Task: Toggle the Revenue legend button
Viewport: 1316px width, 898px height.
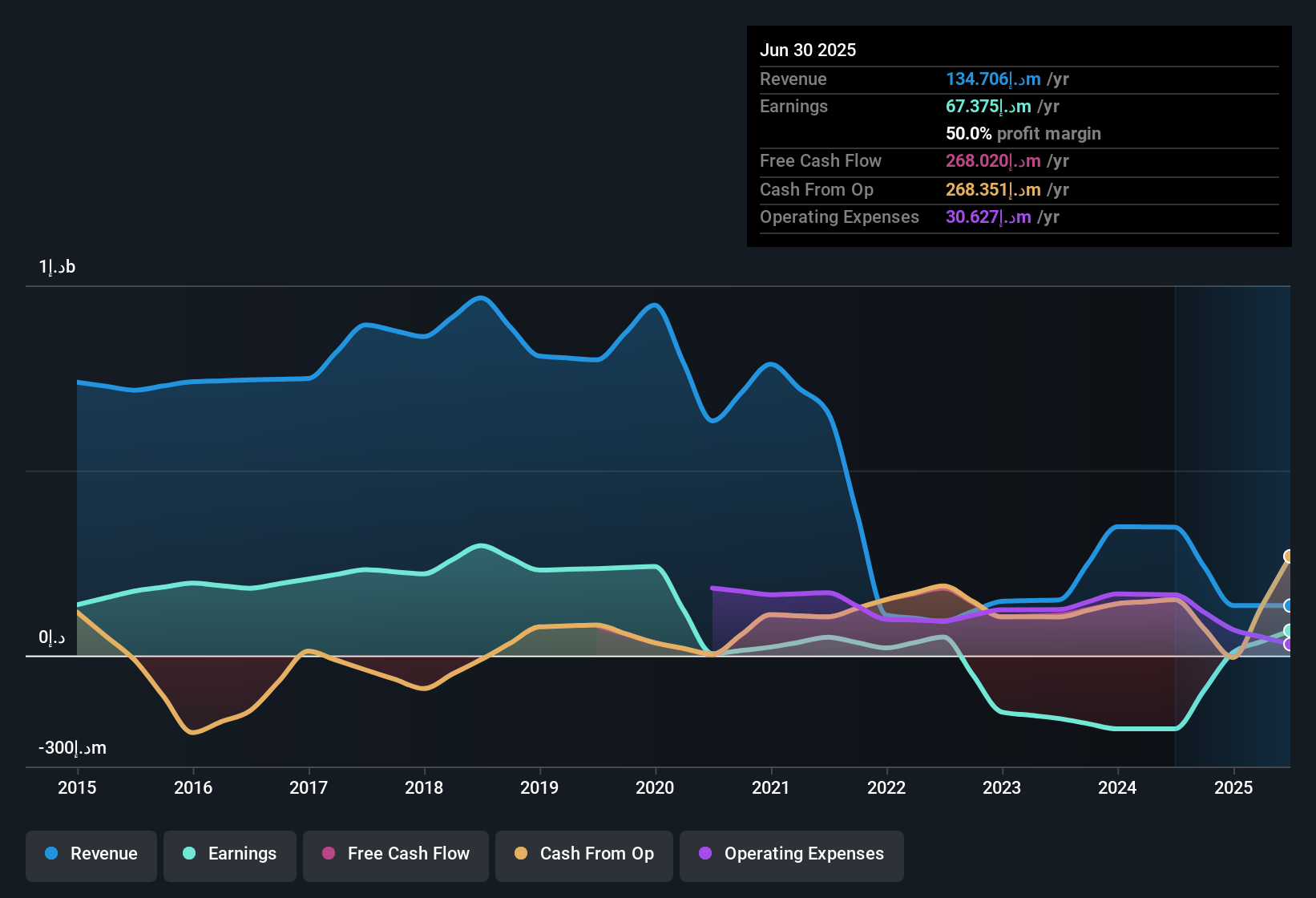Action: coord(91,854)
